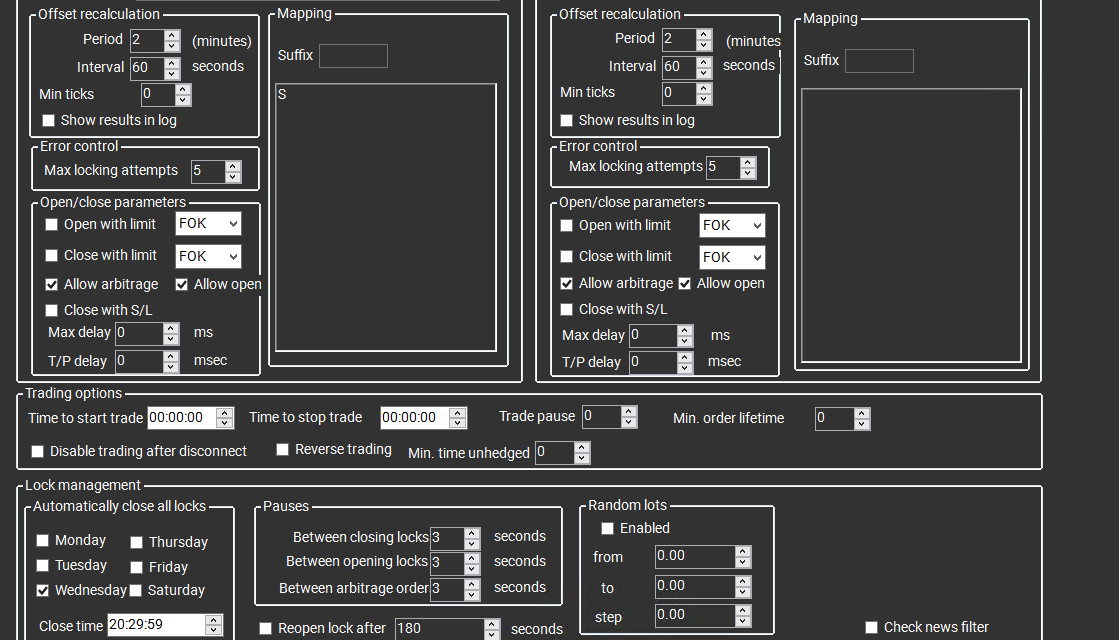Enable the Reopen lock after checkbox
1119x640 pixels.
(265, 628)
